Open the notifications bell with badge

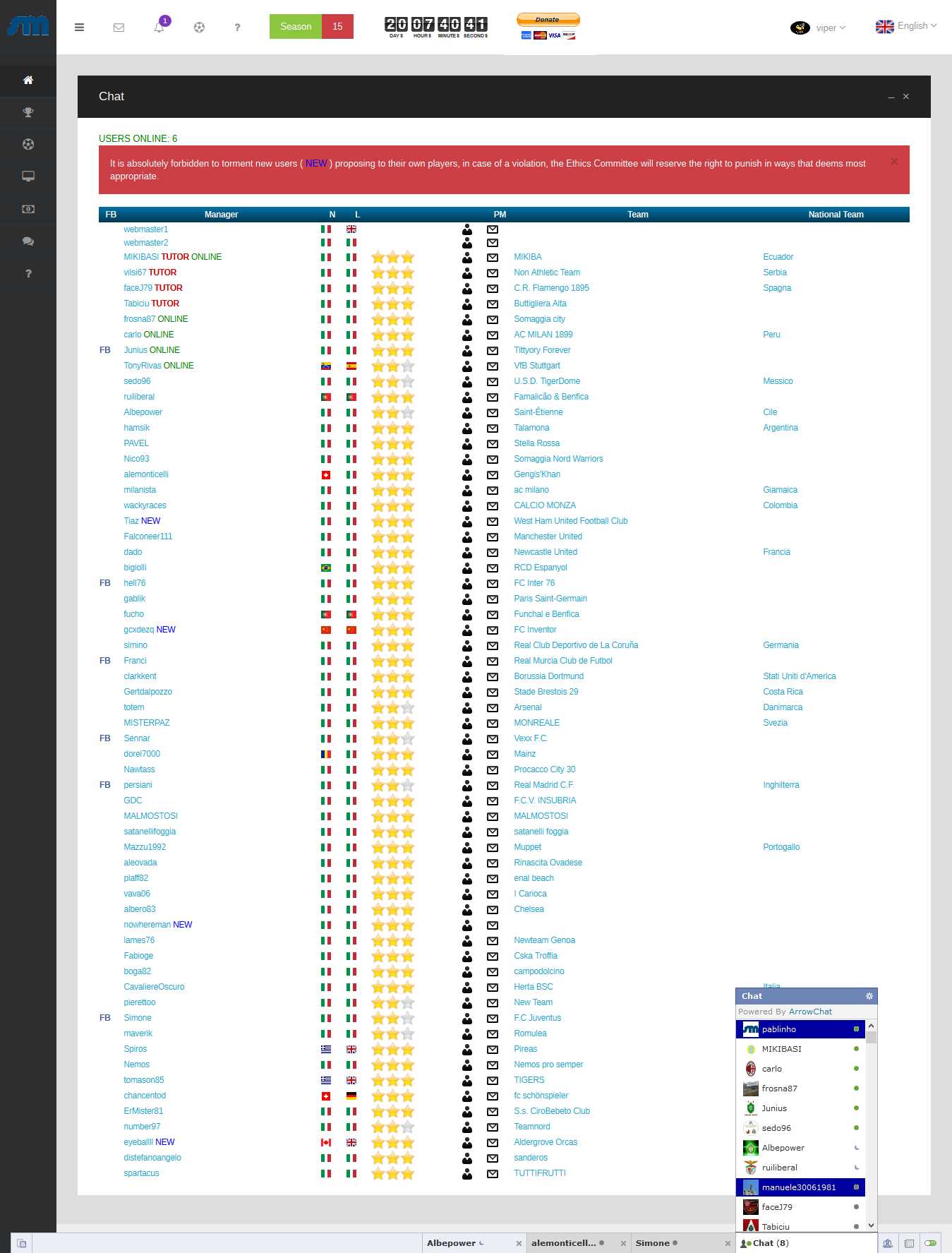coord(159,27)
